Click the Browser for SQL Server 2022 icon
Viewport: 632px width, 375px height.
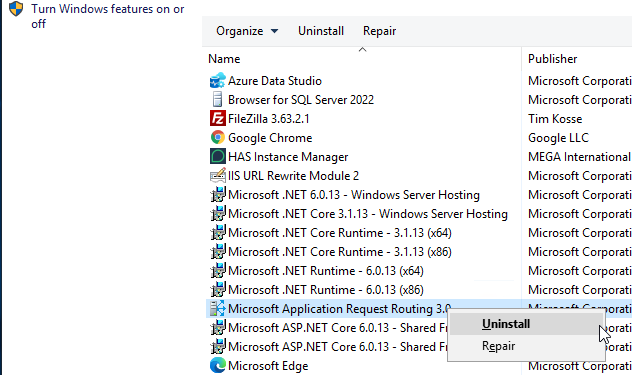[x=218, y=100]
